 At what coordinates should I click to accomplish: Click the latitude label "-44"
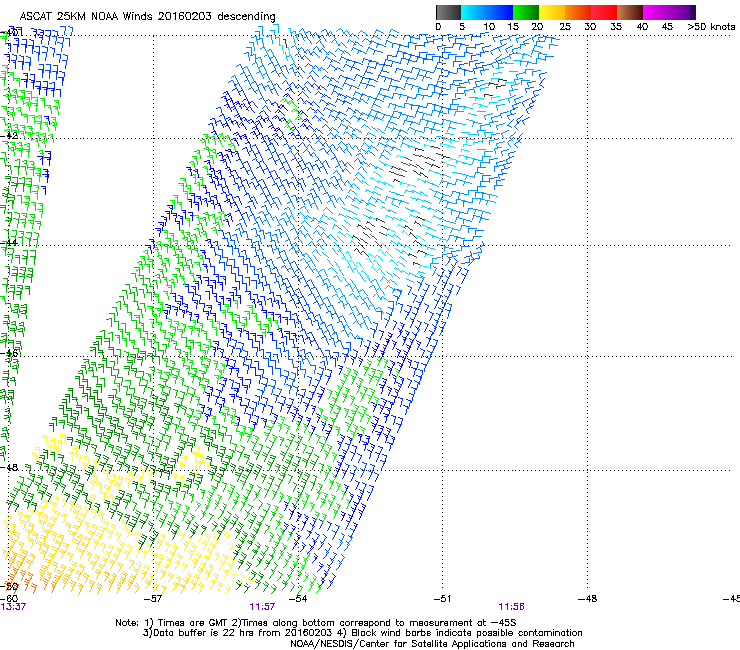pos(9,243)
